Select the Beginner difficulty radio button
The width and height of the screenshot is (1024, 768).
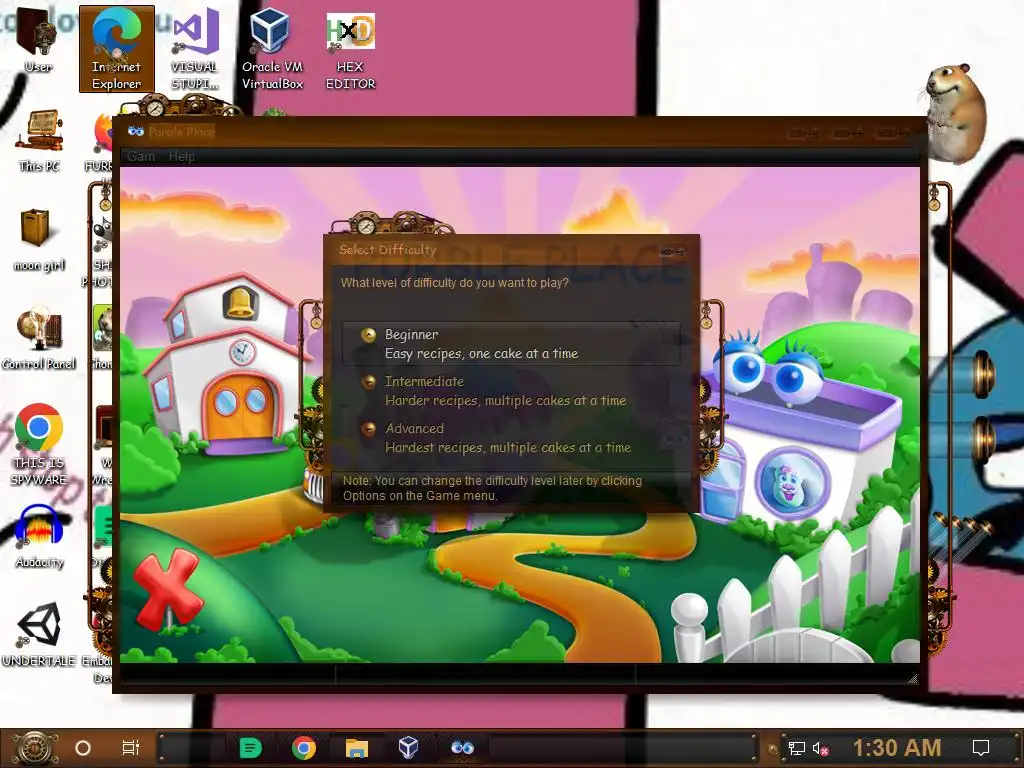(x=369, y=335)
